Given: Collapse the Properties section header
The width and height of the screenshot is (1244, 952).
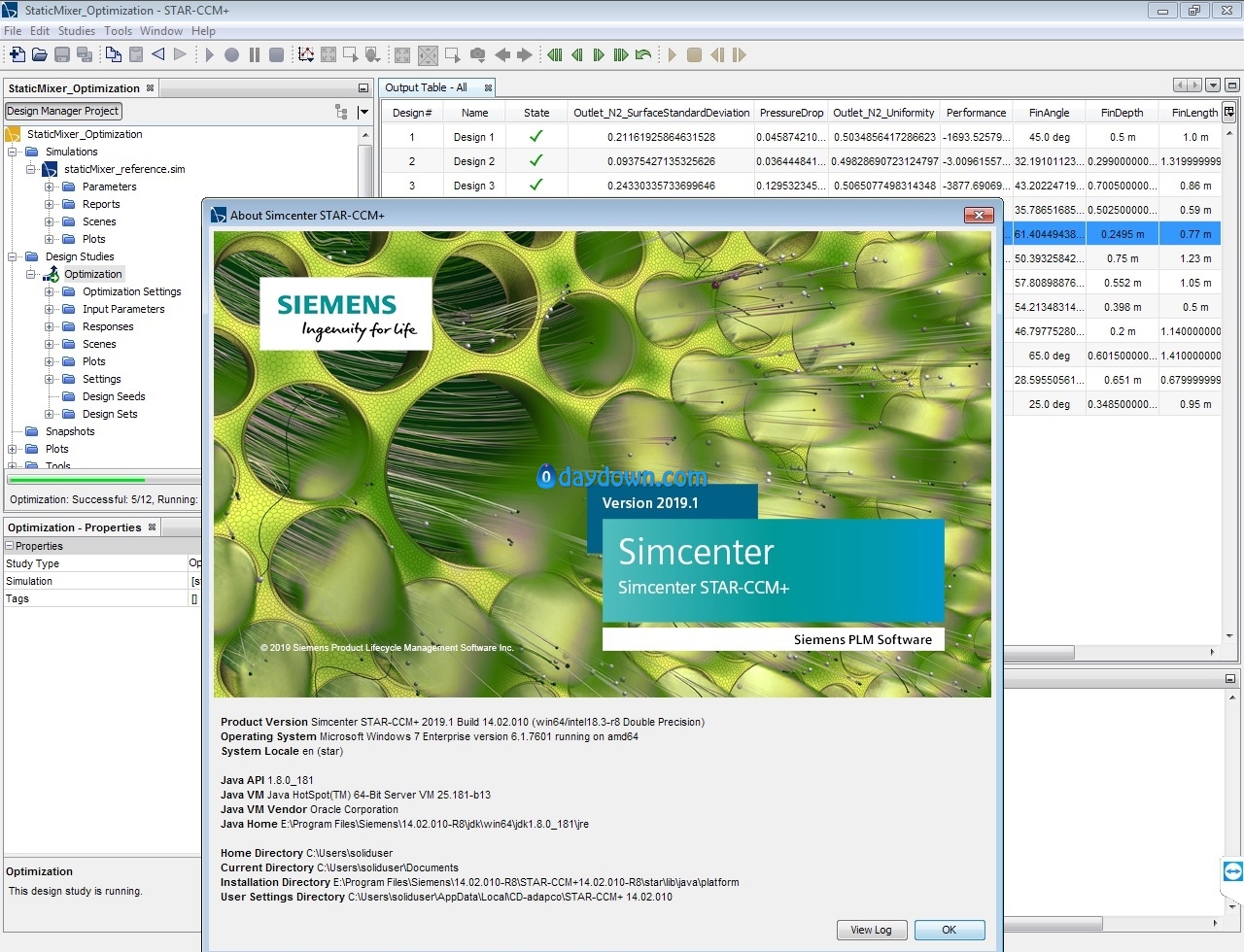Looking at the screenshot, I should pyautogui.click(x=10, y=546).
